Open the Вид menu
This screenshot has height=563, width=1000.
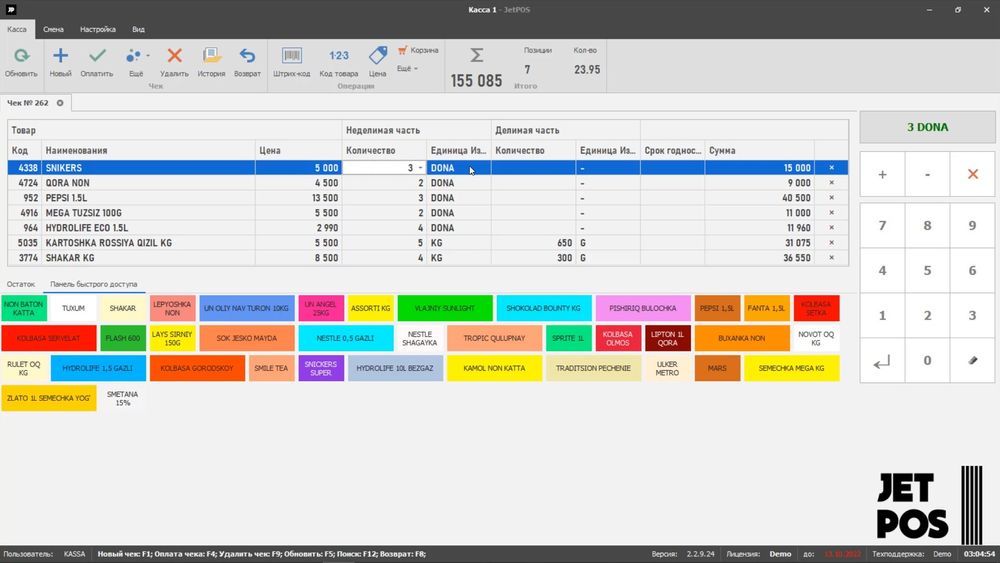[x=138, y=29]
